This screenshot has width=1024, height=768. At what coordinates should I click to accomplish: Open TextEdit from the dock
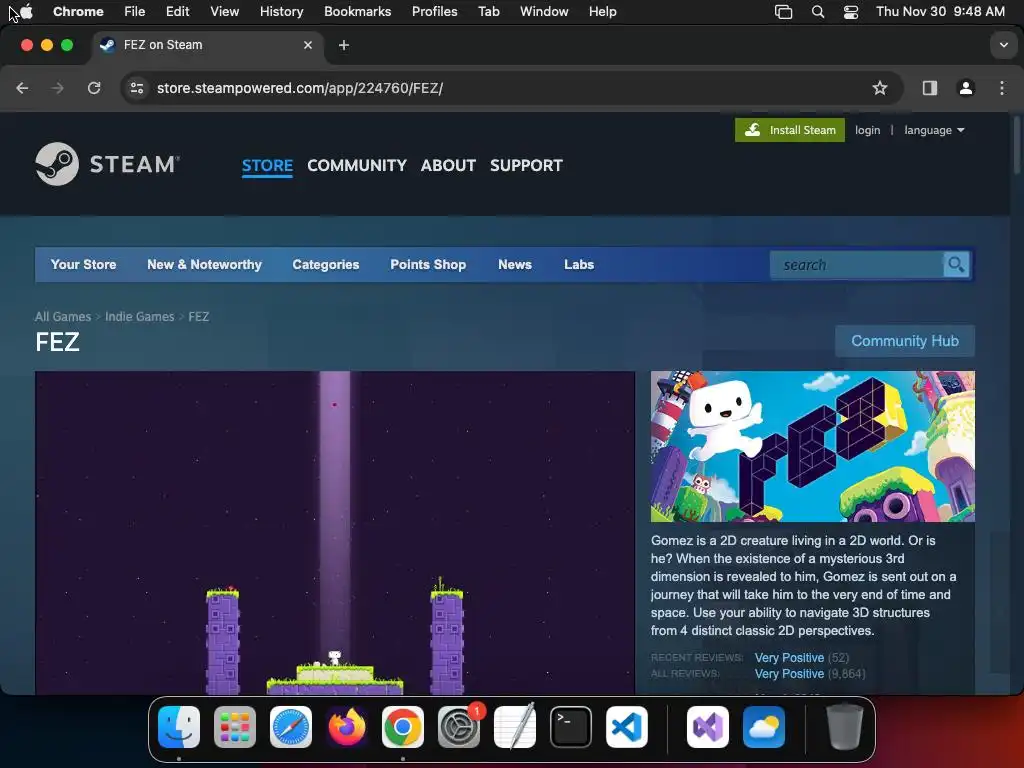coord(515,727)
